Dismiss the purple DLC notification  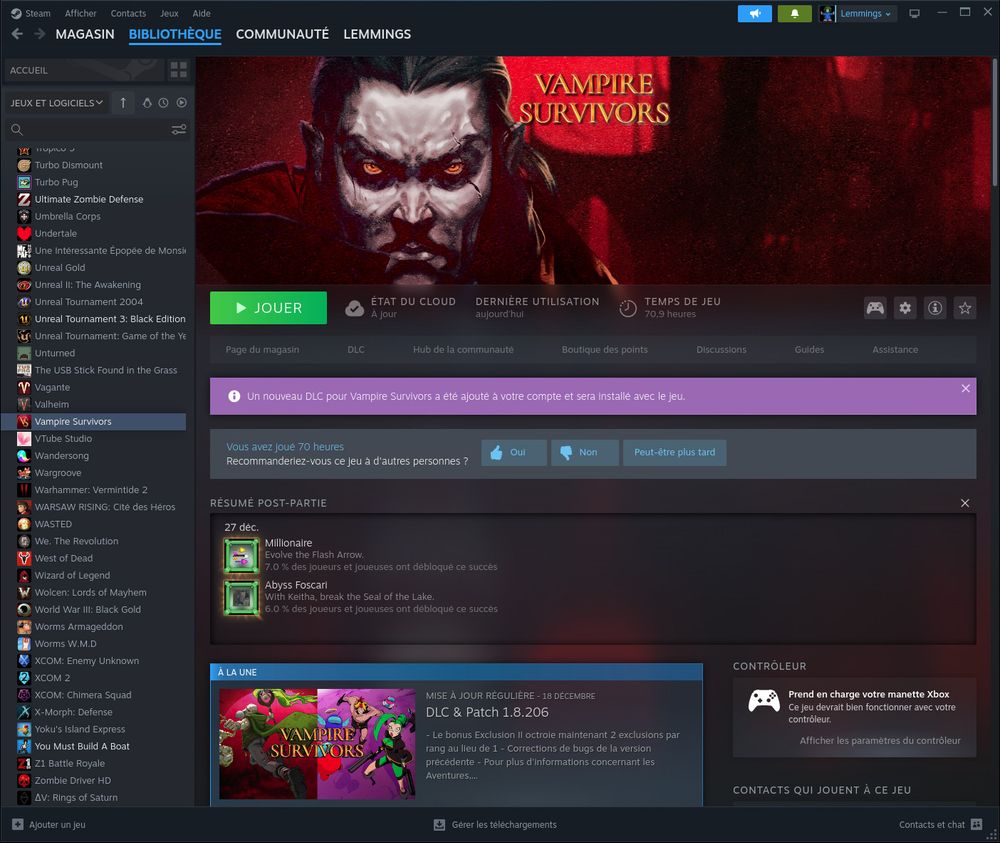click(x=966, y=388)
